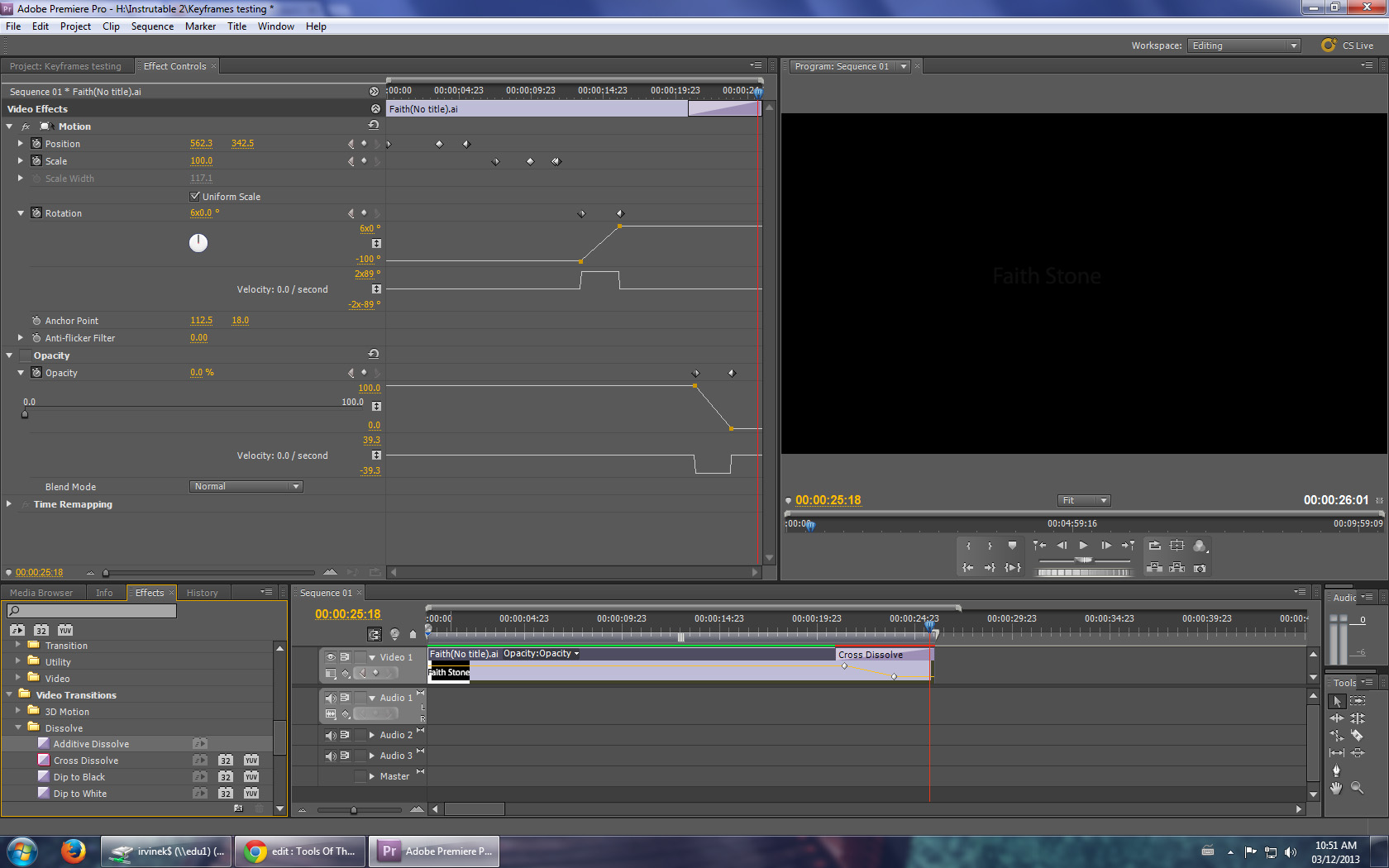1389x868 pixels.
Task: Select the Pen tool
Action: click(x=1337, y=770)
